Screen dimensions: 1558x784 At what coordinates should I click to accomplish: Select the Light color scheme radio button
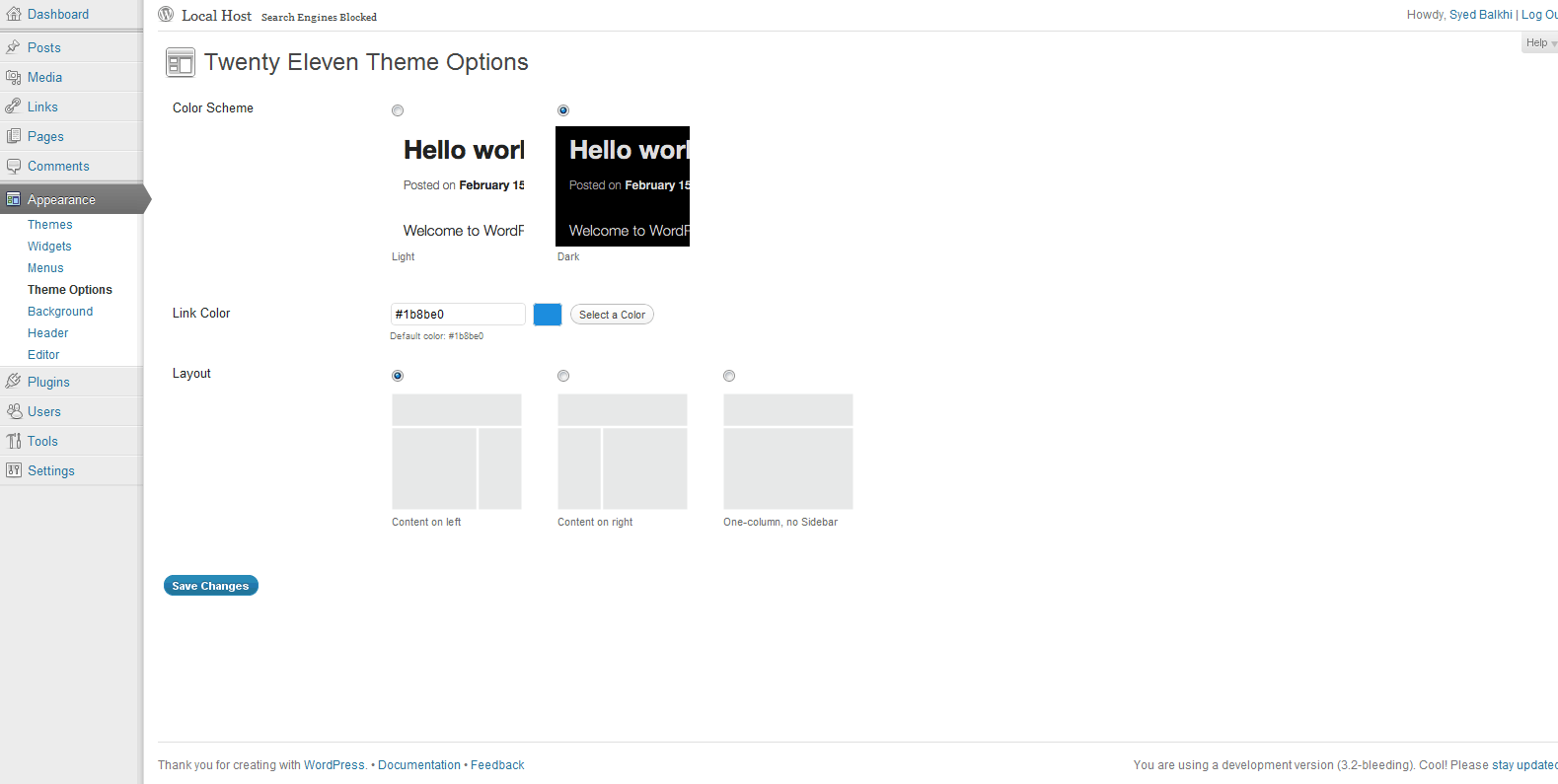[398, 110]
